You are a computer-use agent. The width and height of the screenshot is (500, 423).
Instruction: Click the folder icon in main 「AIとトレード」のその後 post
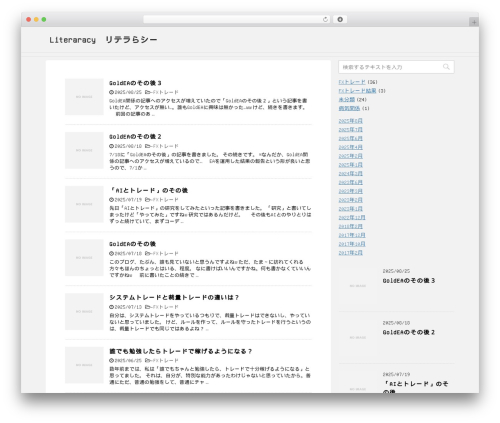(x=147, y=200)
